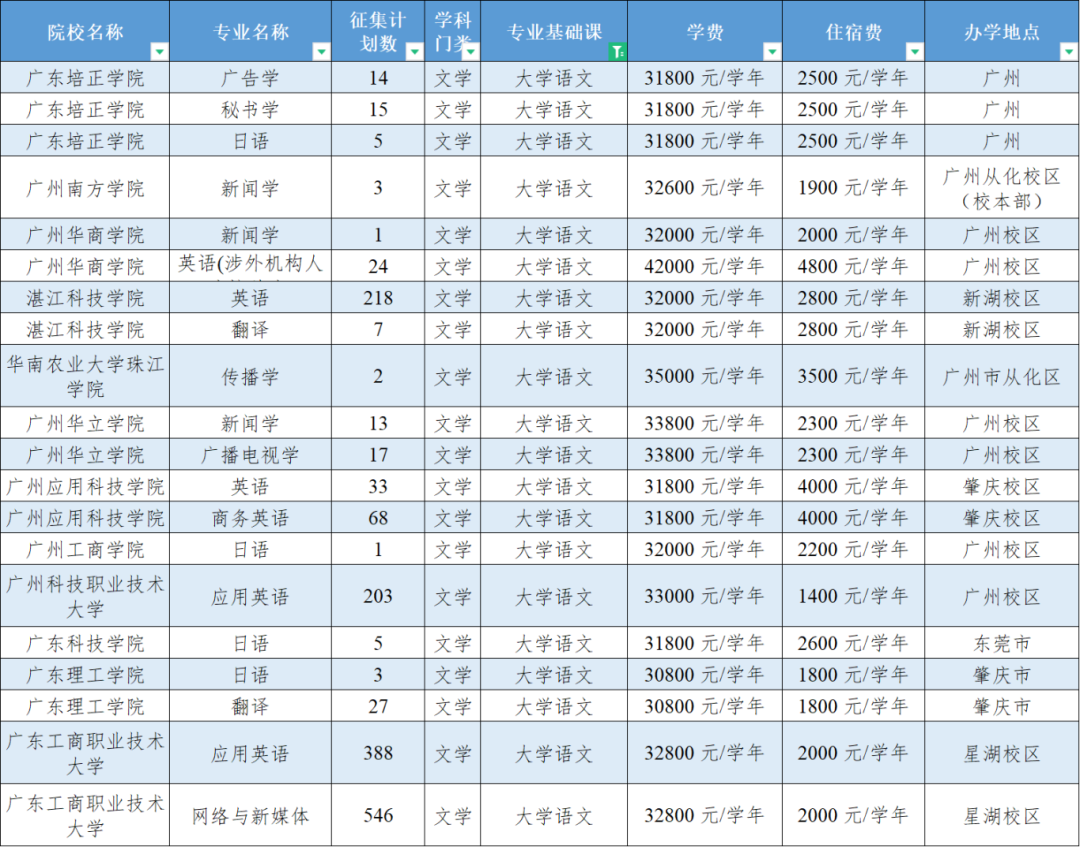Viewport: 1080px width, 847px height.
Task: Select 英语(涉外机构人 major cell
Action: [251, 266]
